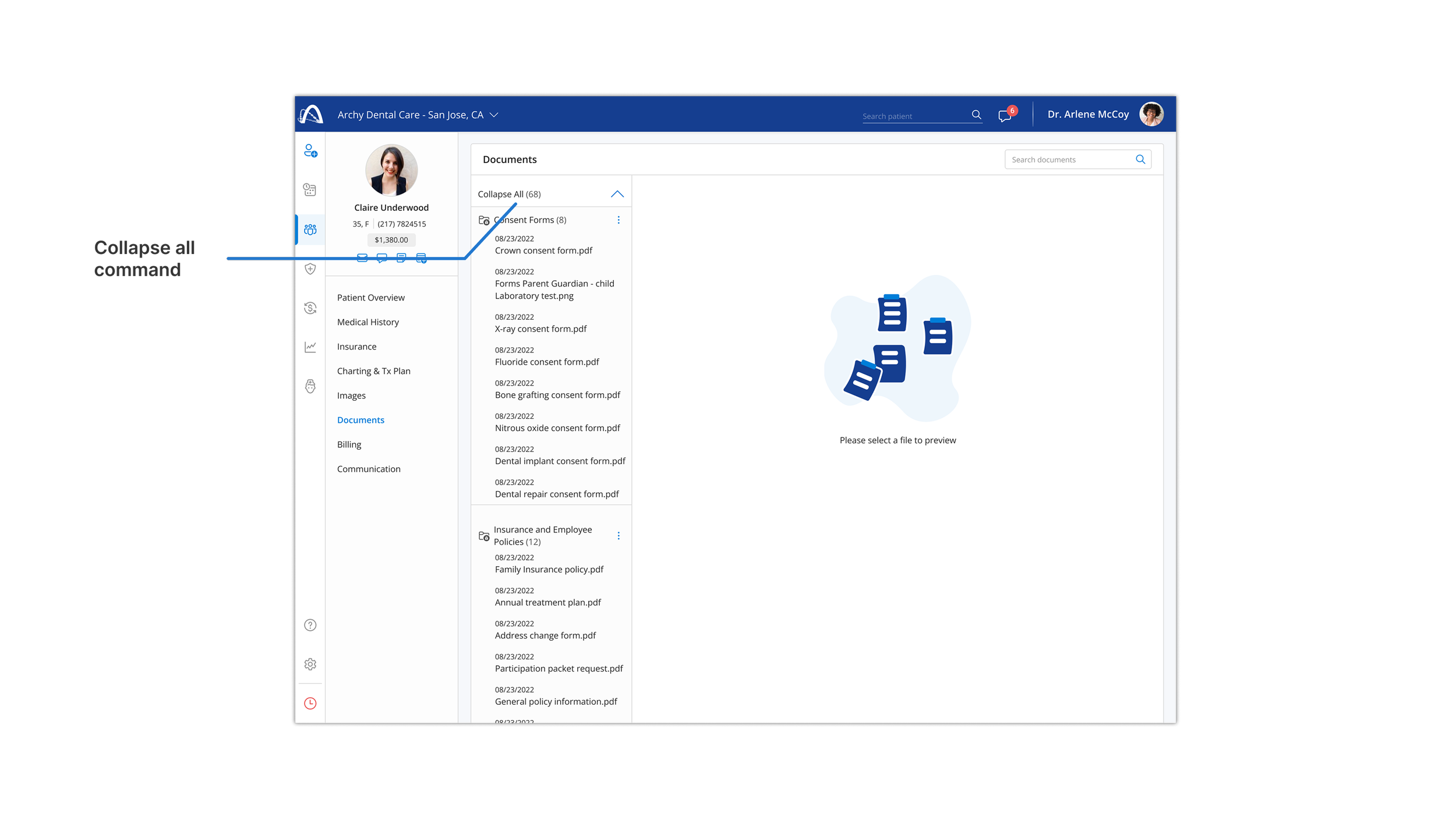Open the help question mark icon
Screen dimensions: 1456x819
click(x=310, y=625)
